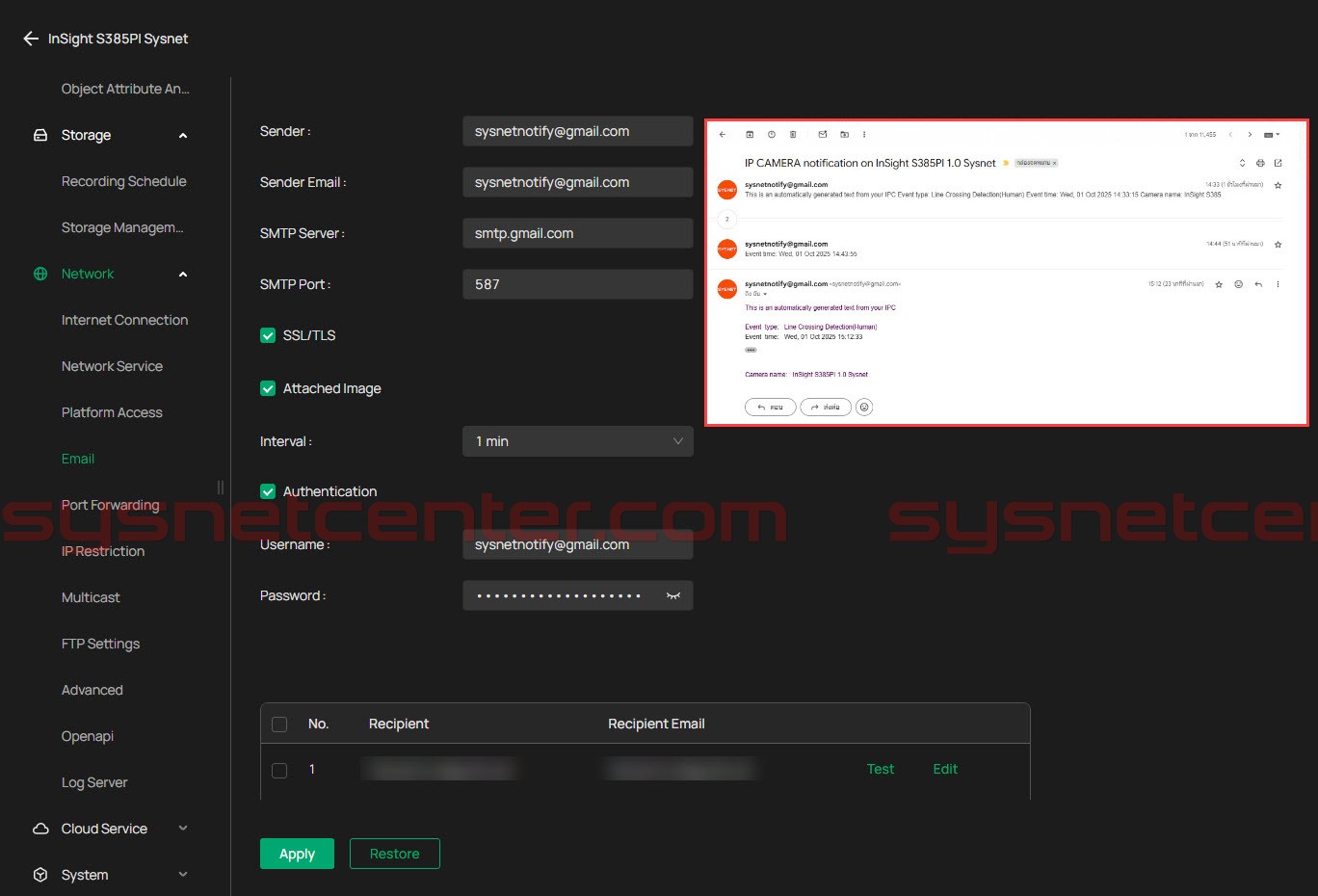Click the back arrow beside InSight S385PI Sysnet
This screenshot has width=1318, height=896.
[x=30, y=39]
